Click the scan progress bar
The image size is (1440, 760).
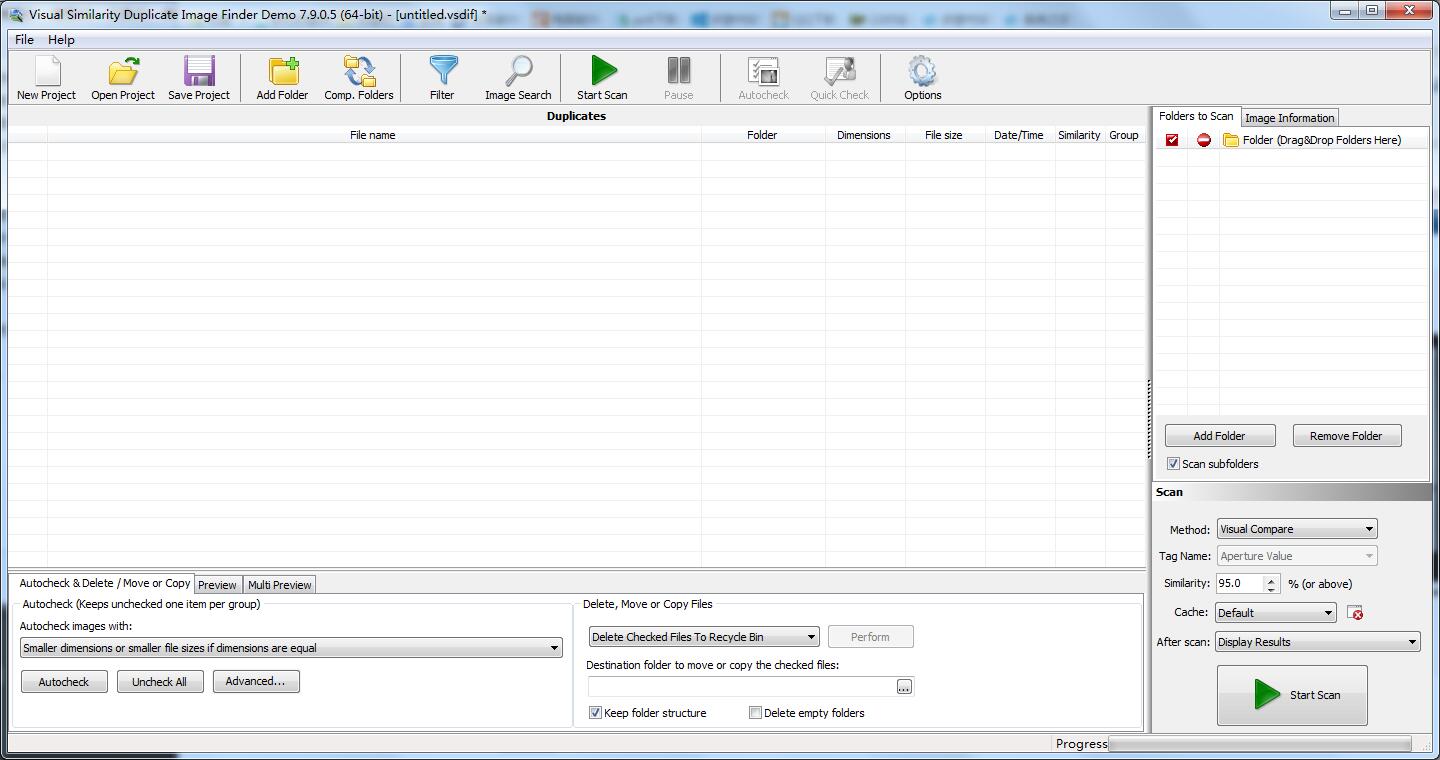(x=1260, y=744)
